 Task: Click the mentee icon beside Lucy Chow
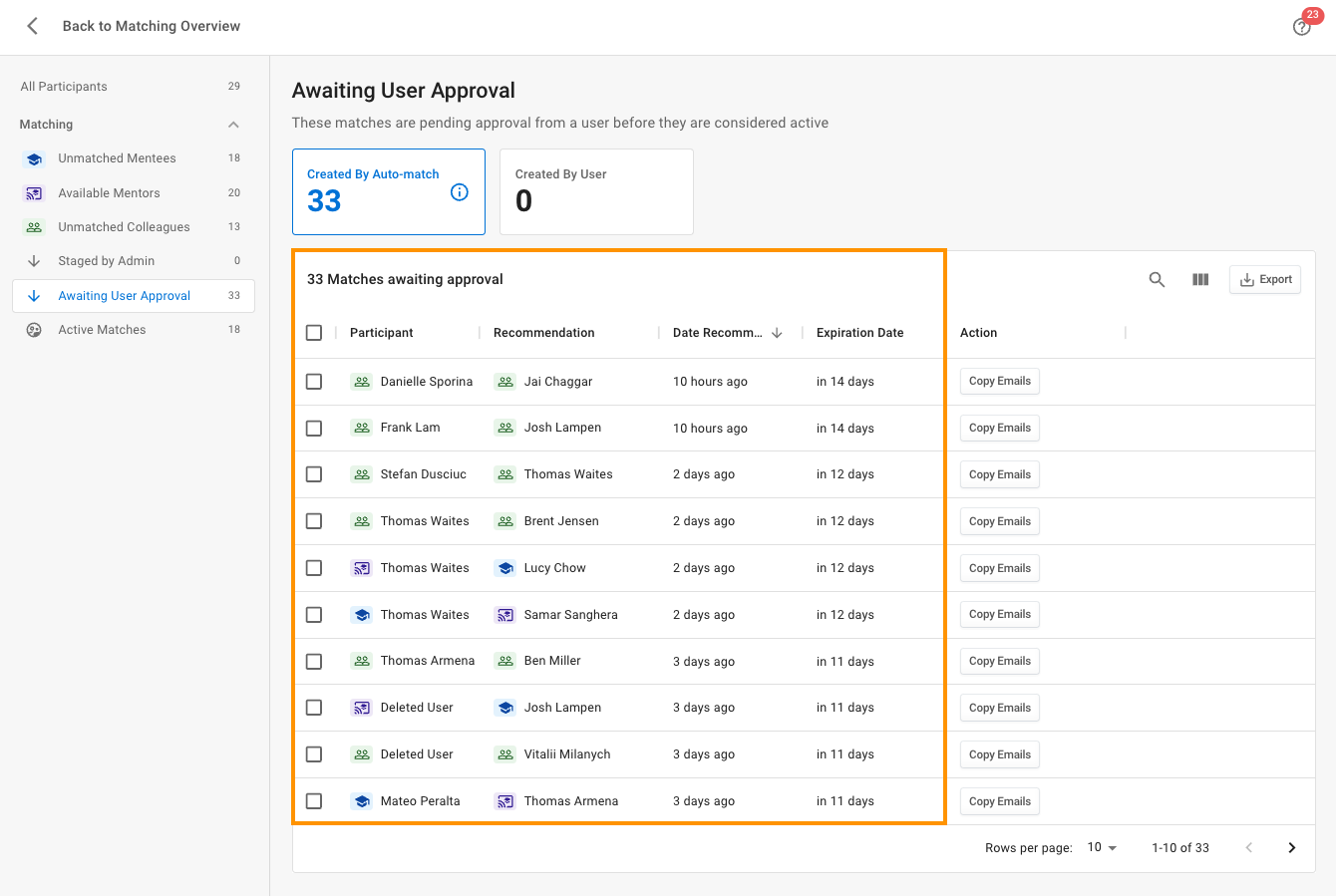[x=505, y=568]
